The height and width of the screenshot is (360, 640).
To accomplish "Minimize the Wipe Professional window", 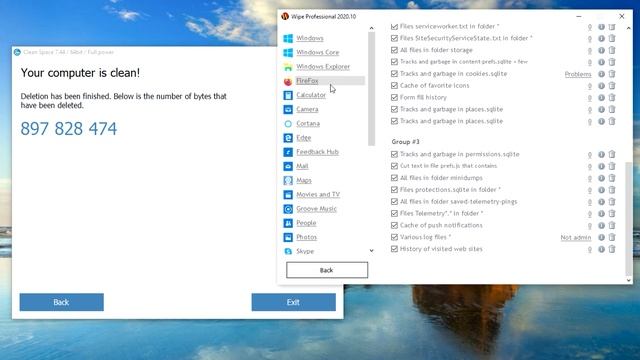I will click(579, 16).
